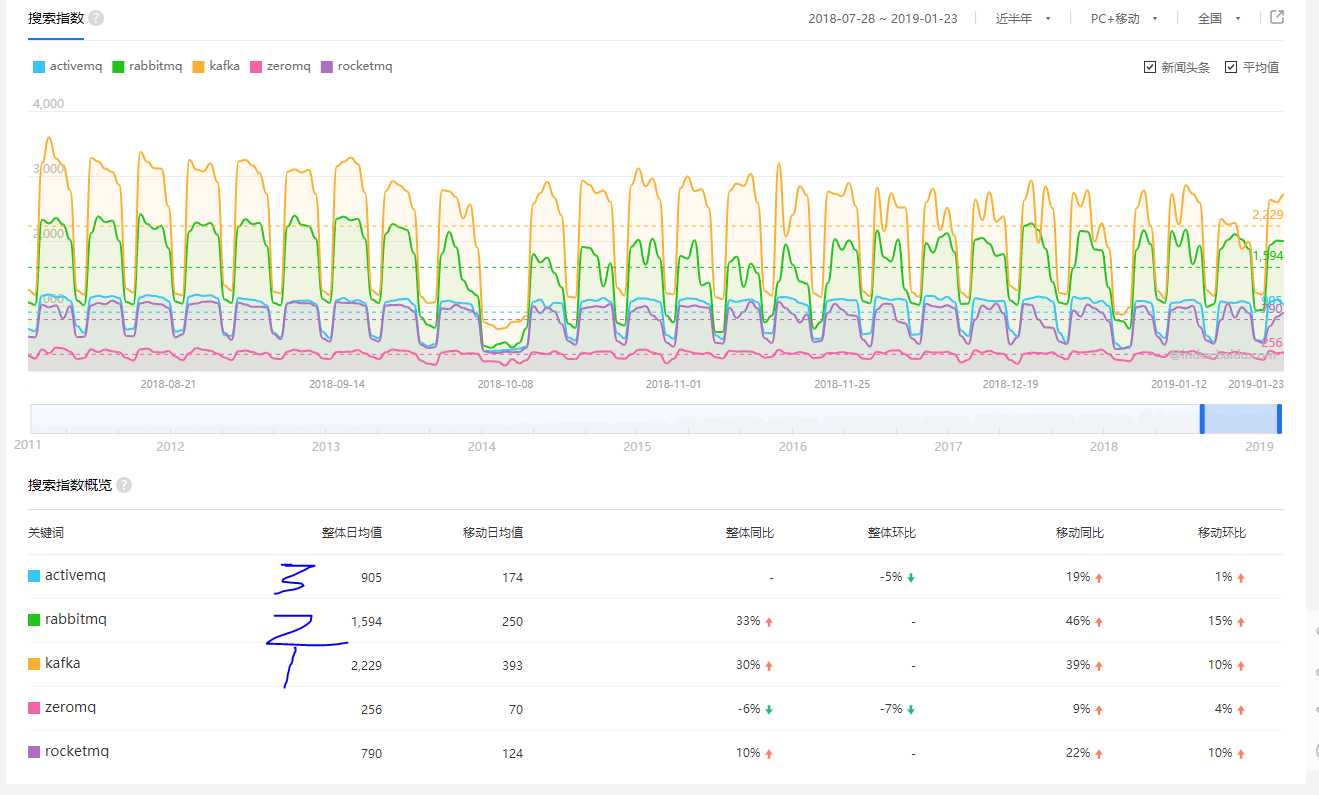Click the left handle of the timeline range slider
The width and height of the screenshot is (1319, 795).
pos(1203,419)
